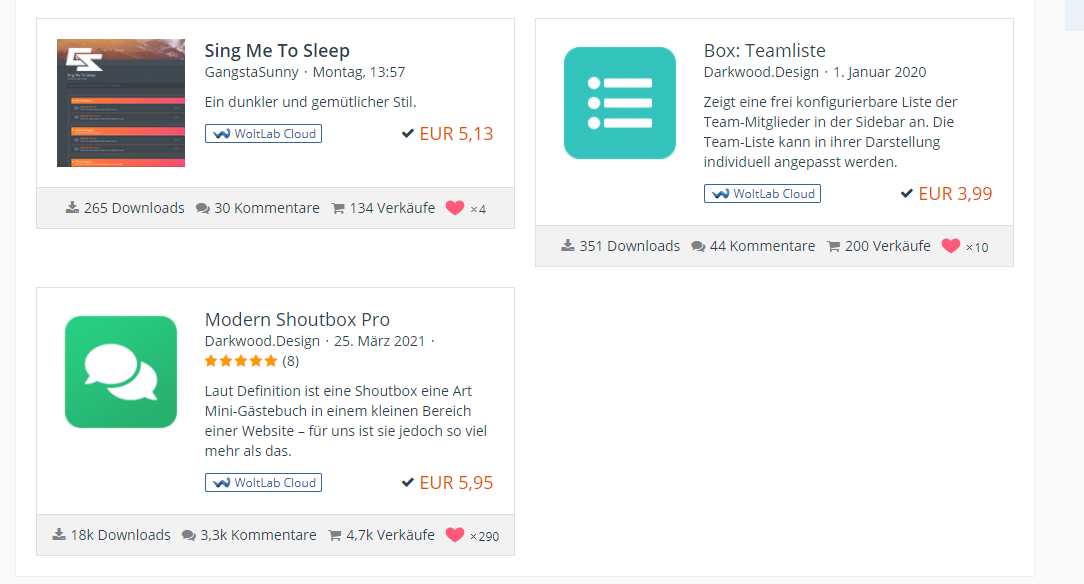Click the teal Teamliste list icon
This screenshot has height=584, width=1084.
click(x=620, y=103)
